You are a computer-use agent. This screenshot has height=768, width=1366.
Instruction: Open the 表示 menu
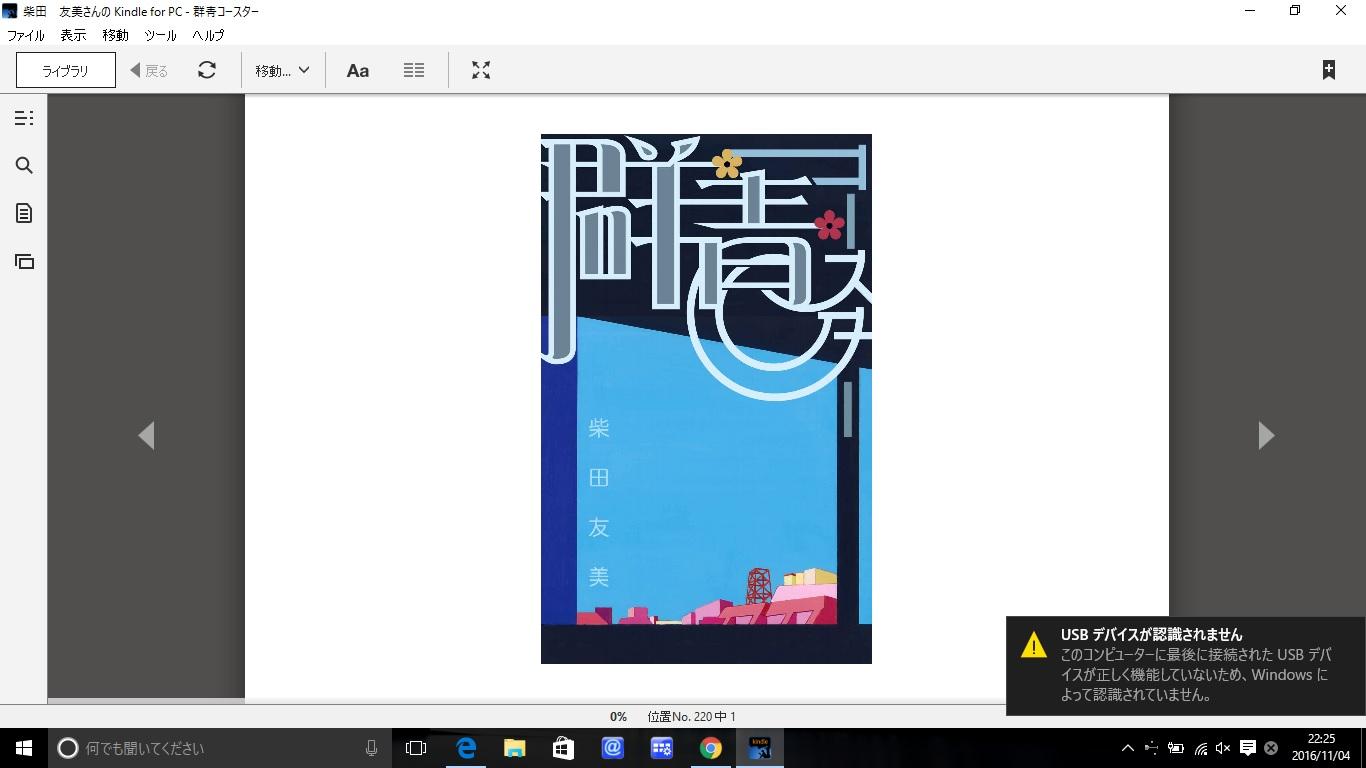coord(73,35)
